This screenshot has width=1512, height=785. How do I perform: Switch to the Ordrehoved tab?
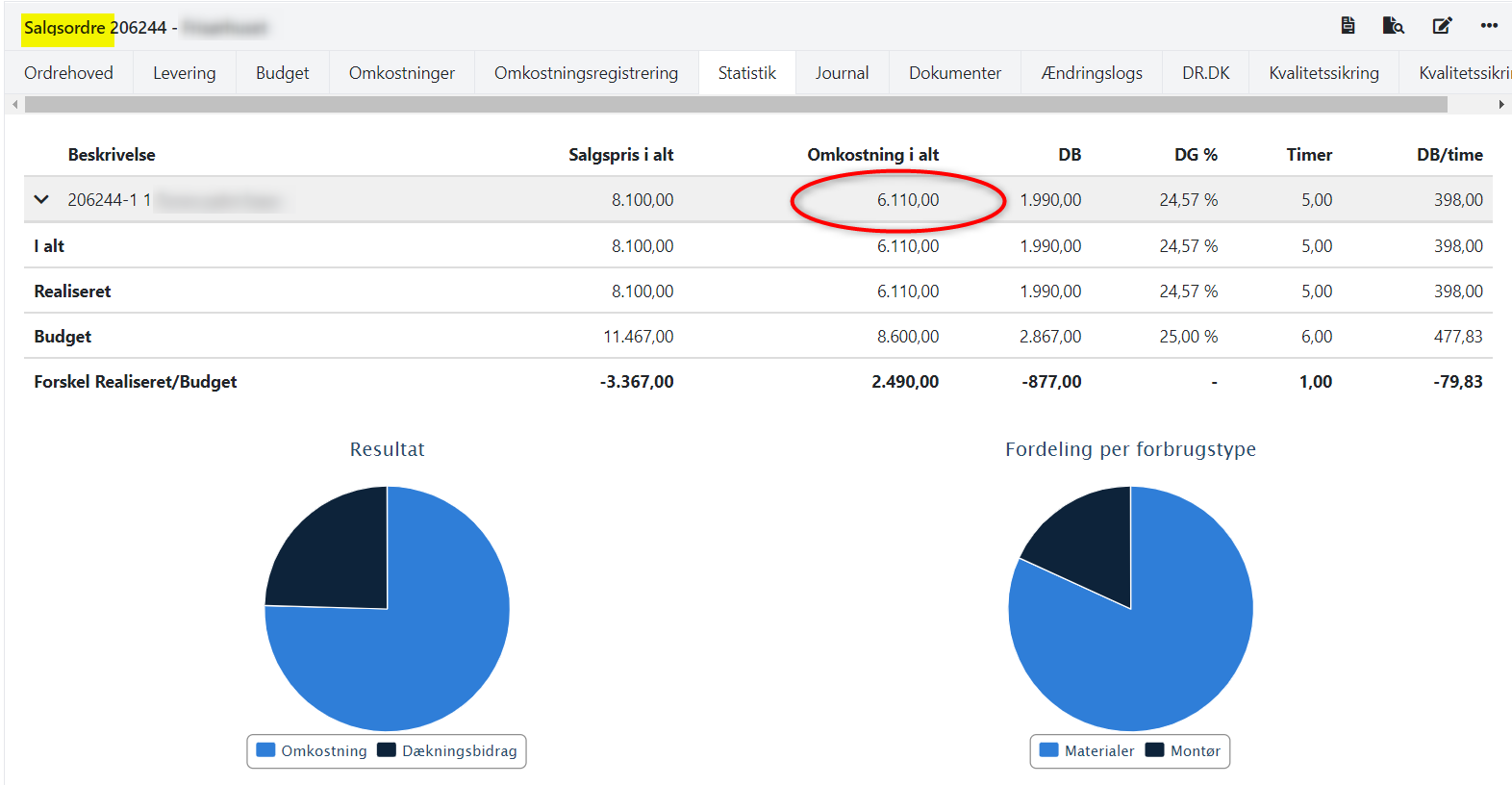pos(68,73)
